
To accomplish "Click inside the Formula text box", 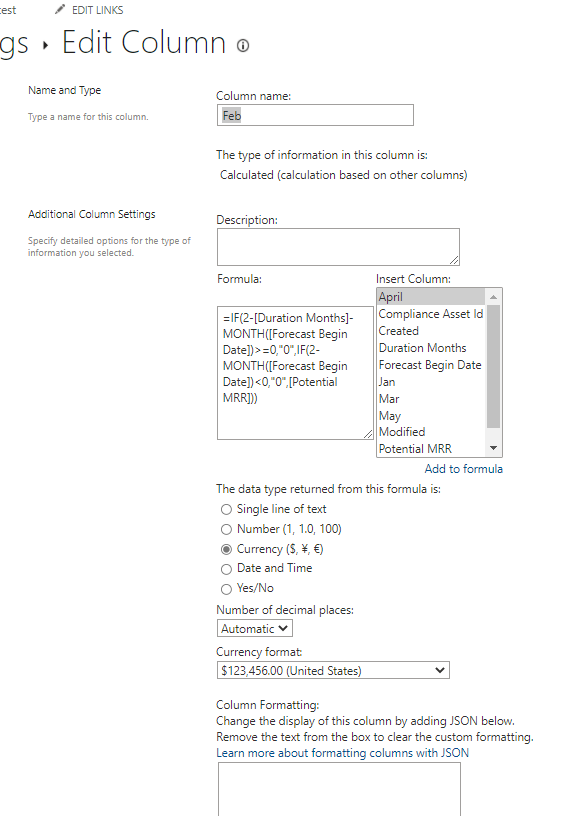I will click(295, 373).
